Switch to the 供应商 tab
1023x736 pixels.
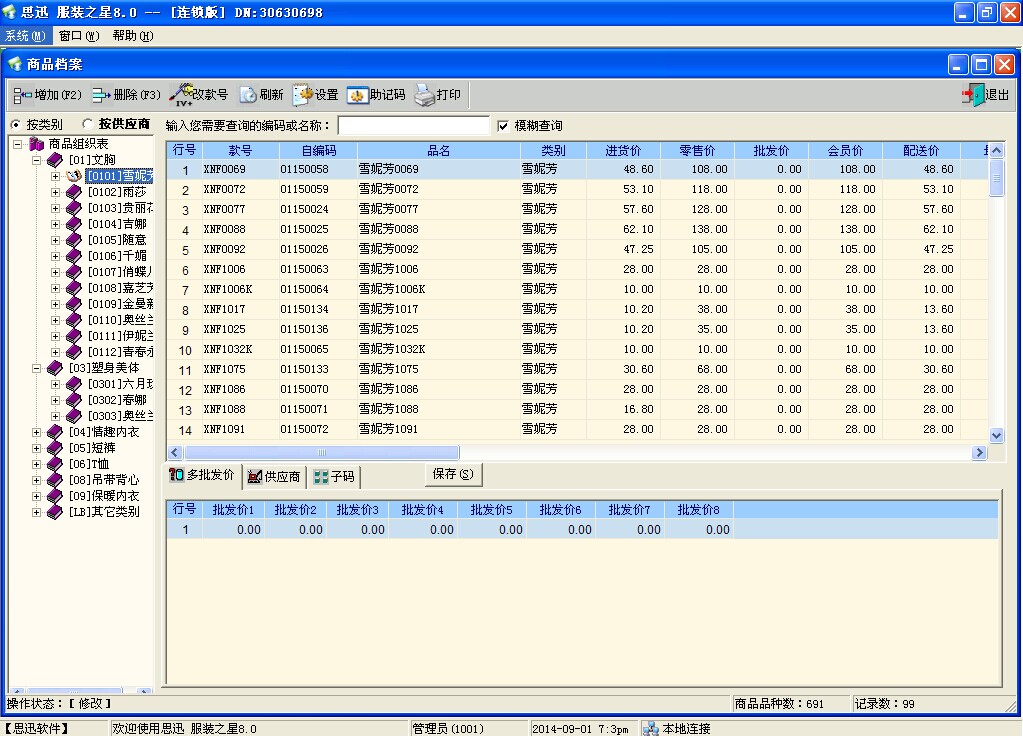[274, 476]
